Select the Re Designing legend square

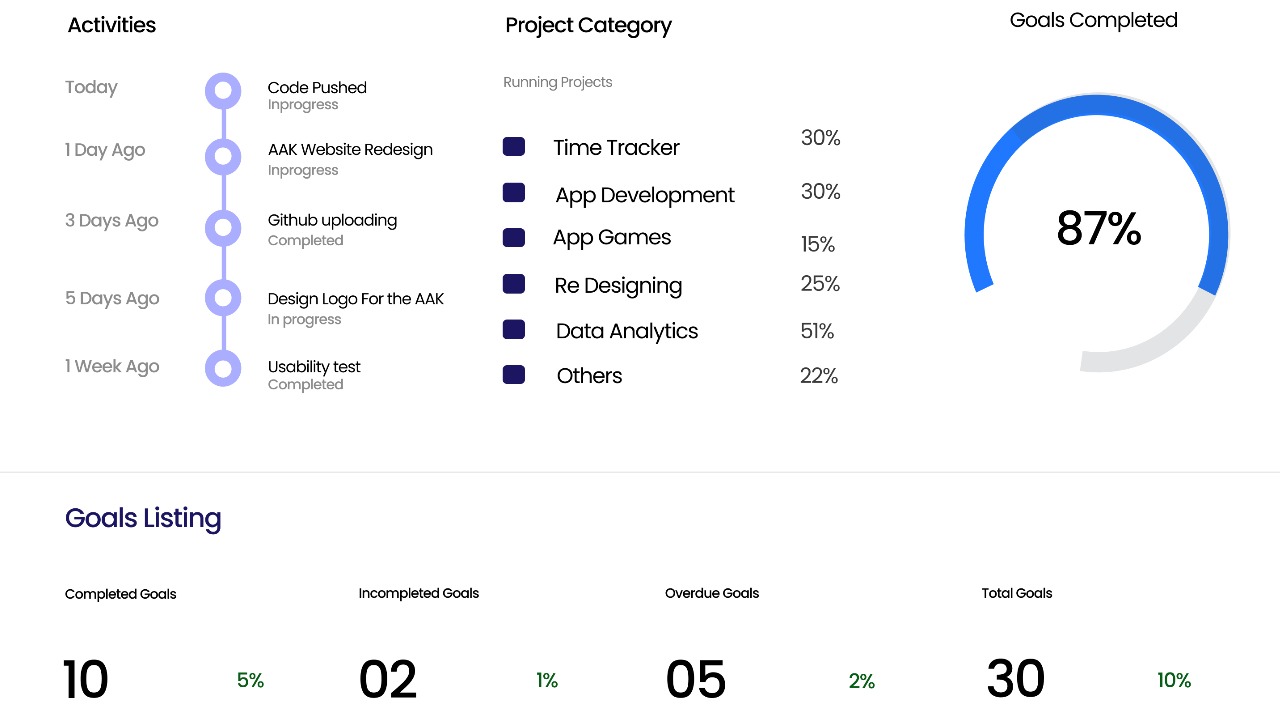tap(514, 285)
